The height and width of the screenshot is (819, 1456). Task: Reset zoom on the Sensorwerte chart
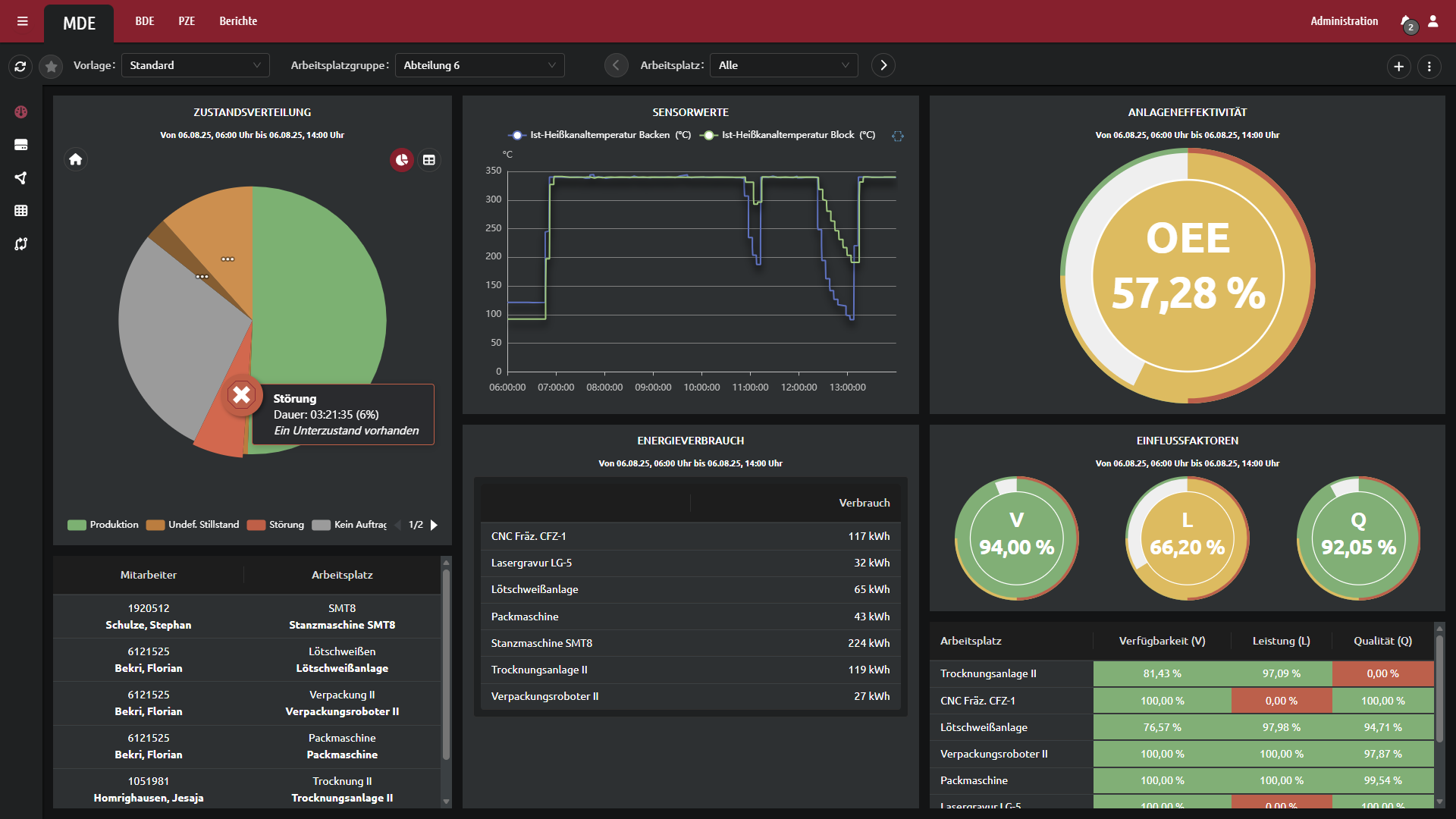898,136
